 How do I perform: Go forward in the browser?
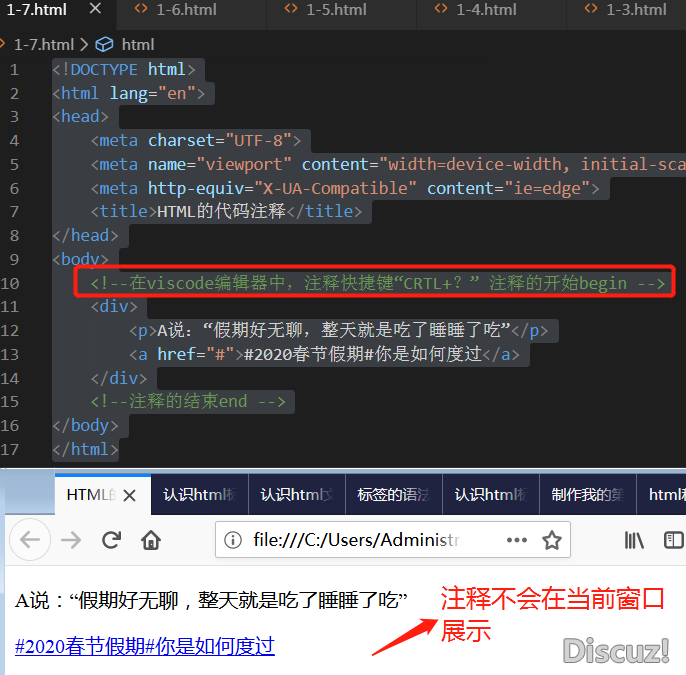coord(71,540)
